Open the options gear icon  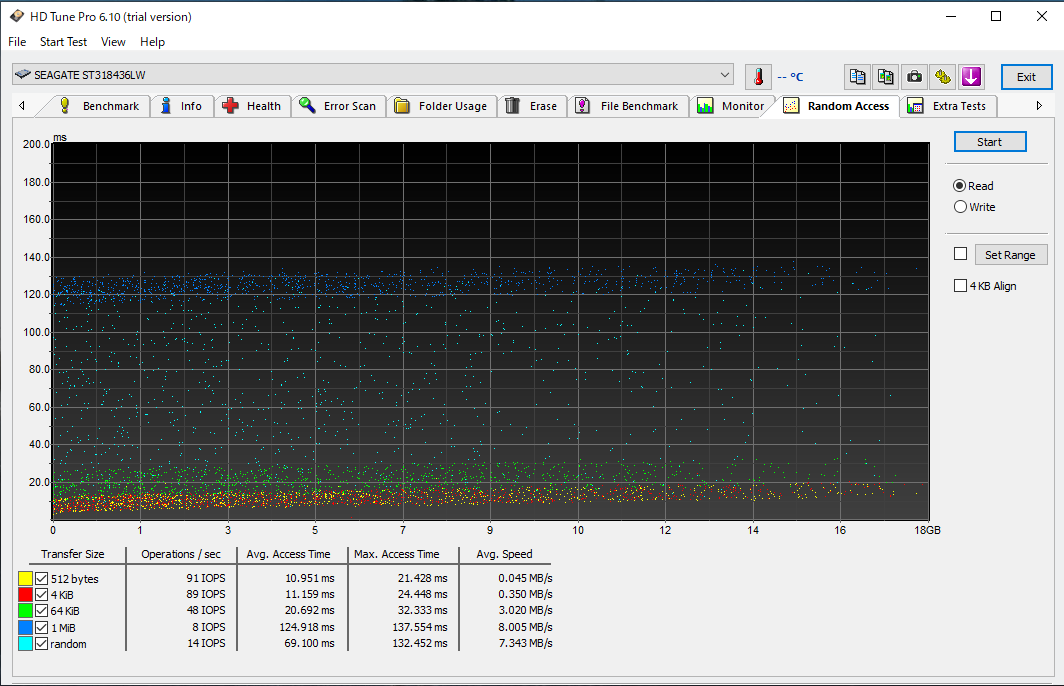tap(942, 77)
